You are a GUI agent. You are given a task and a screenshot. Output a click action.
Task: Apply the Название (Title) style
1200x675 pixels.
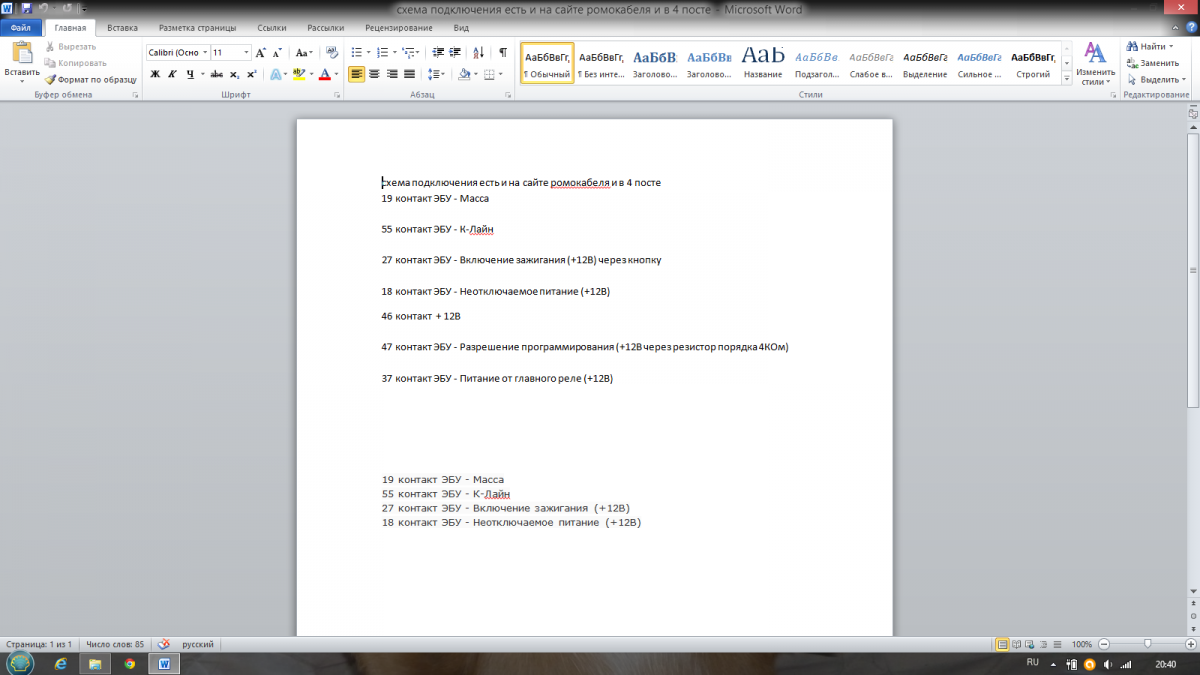tap(763, 63)
